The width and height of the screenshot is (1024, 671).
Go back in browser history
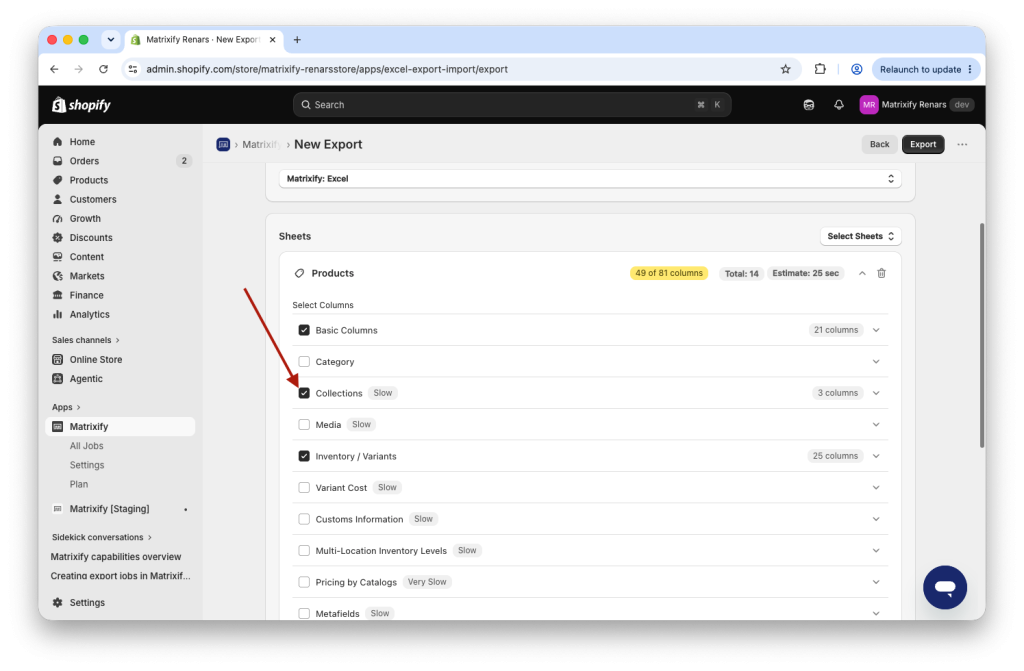click(x=54, y=69)
